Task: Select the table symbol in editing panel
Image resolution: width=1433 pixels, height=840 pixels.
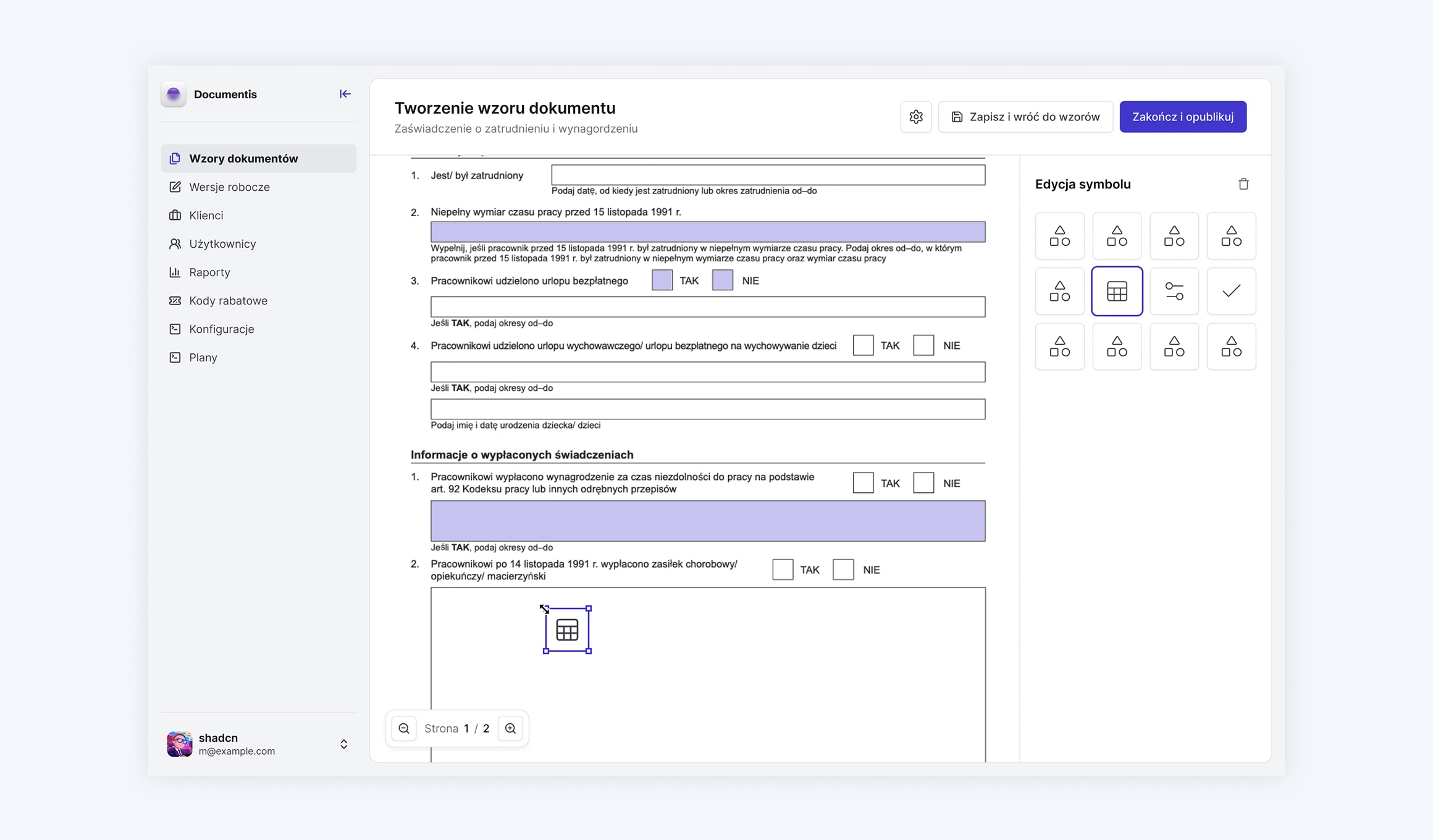Action: 1117,291
